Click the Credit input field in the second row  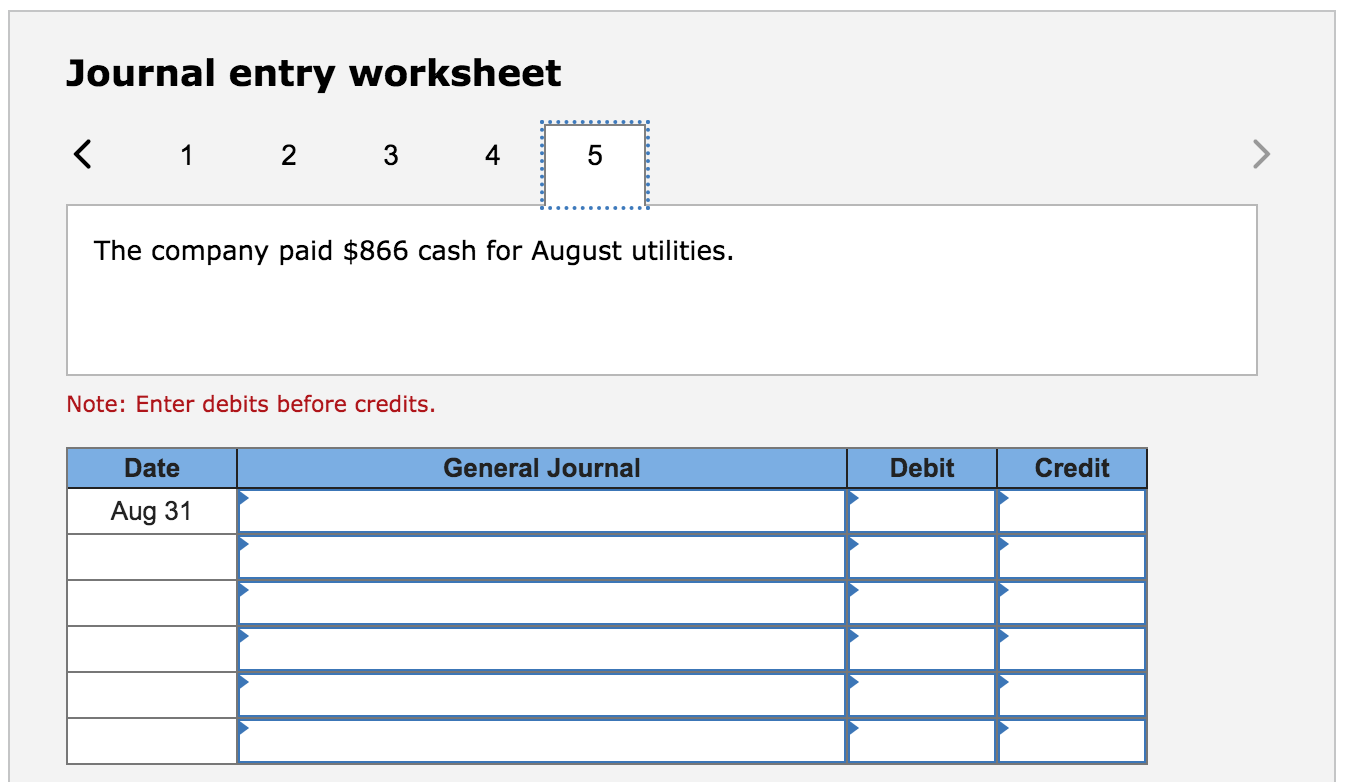click(1072, 556)
